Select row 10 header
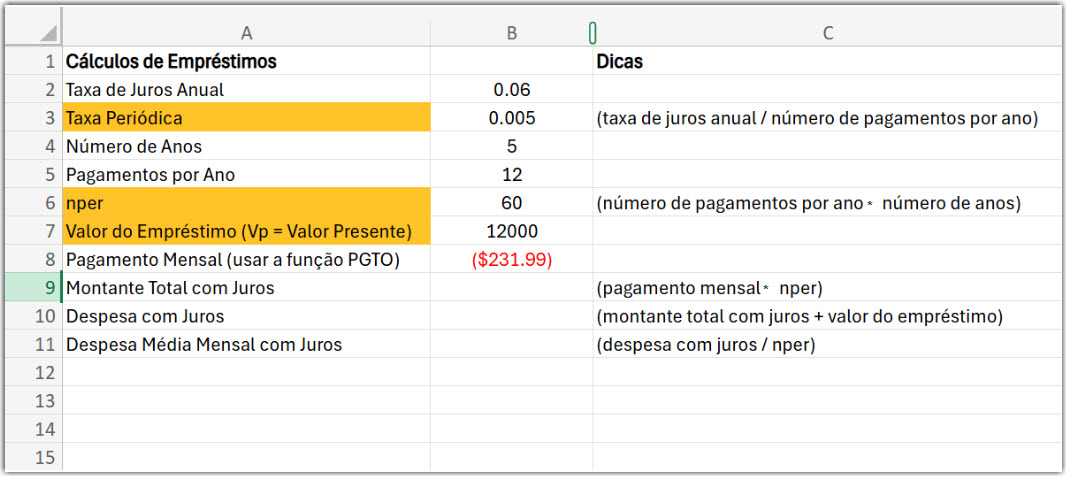Screen dimensions: 1067x477 pos(33,316)
